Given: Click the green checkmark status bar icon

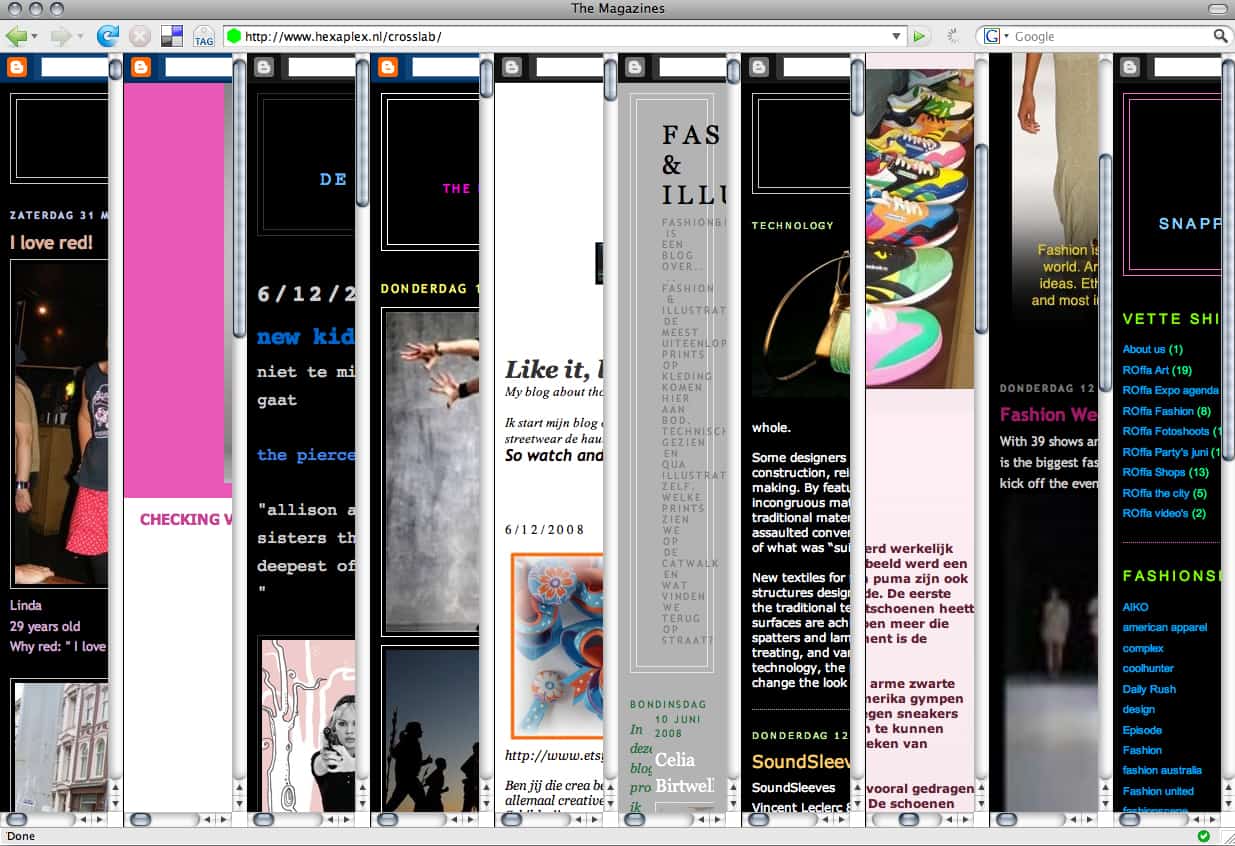Looking at the screenshot, I should 1203,836.
